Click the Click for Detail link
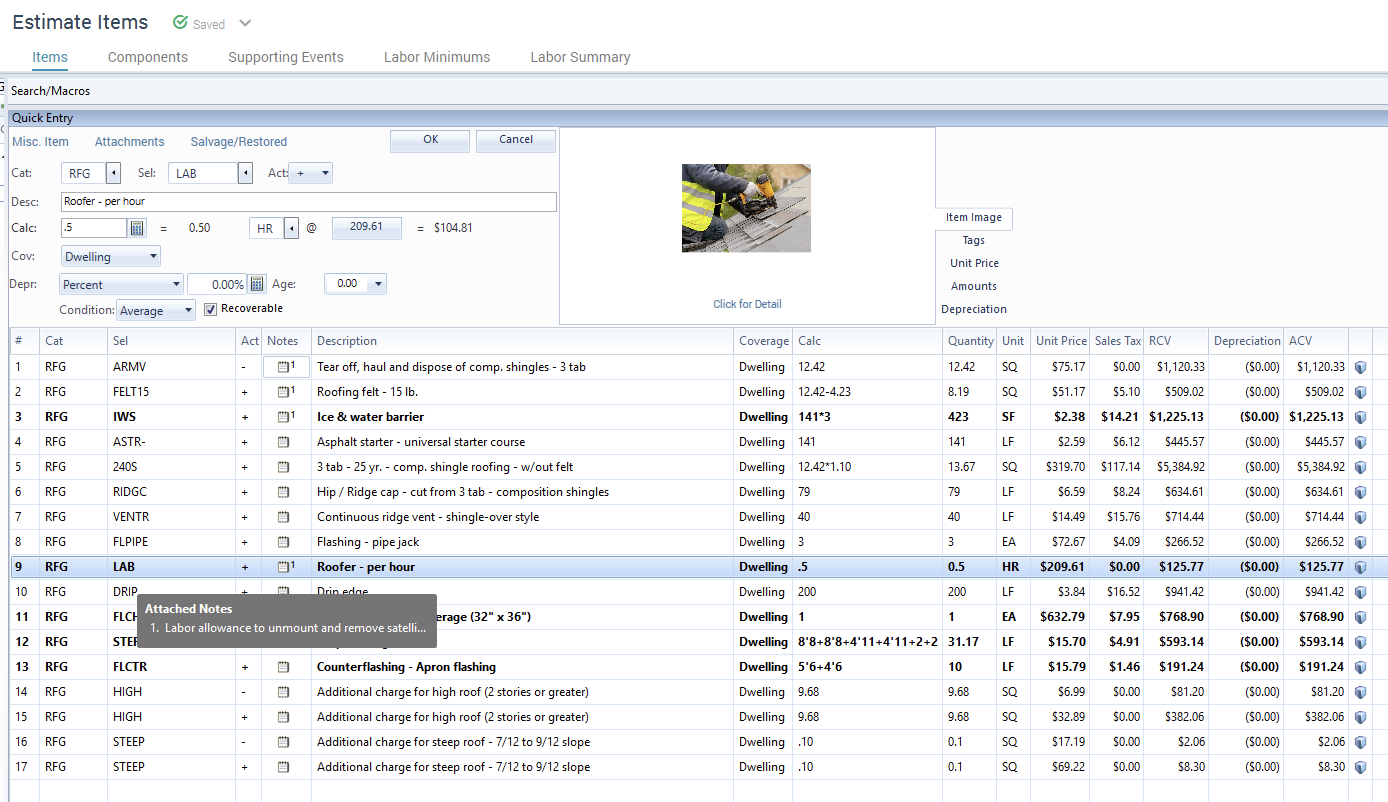The height and width of the screenshot is (802, 1388). (x=747, y=304)
